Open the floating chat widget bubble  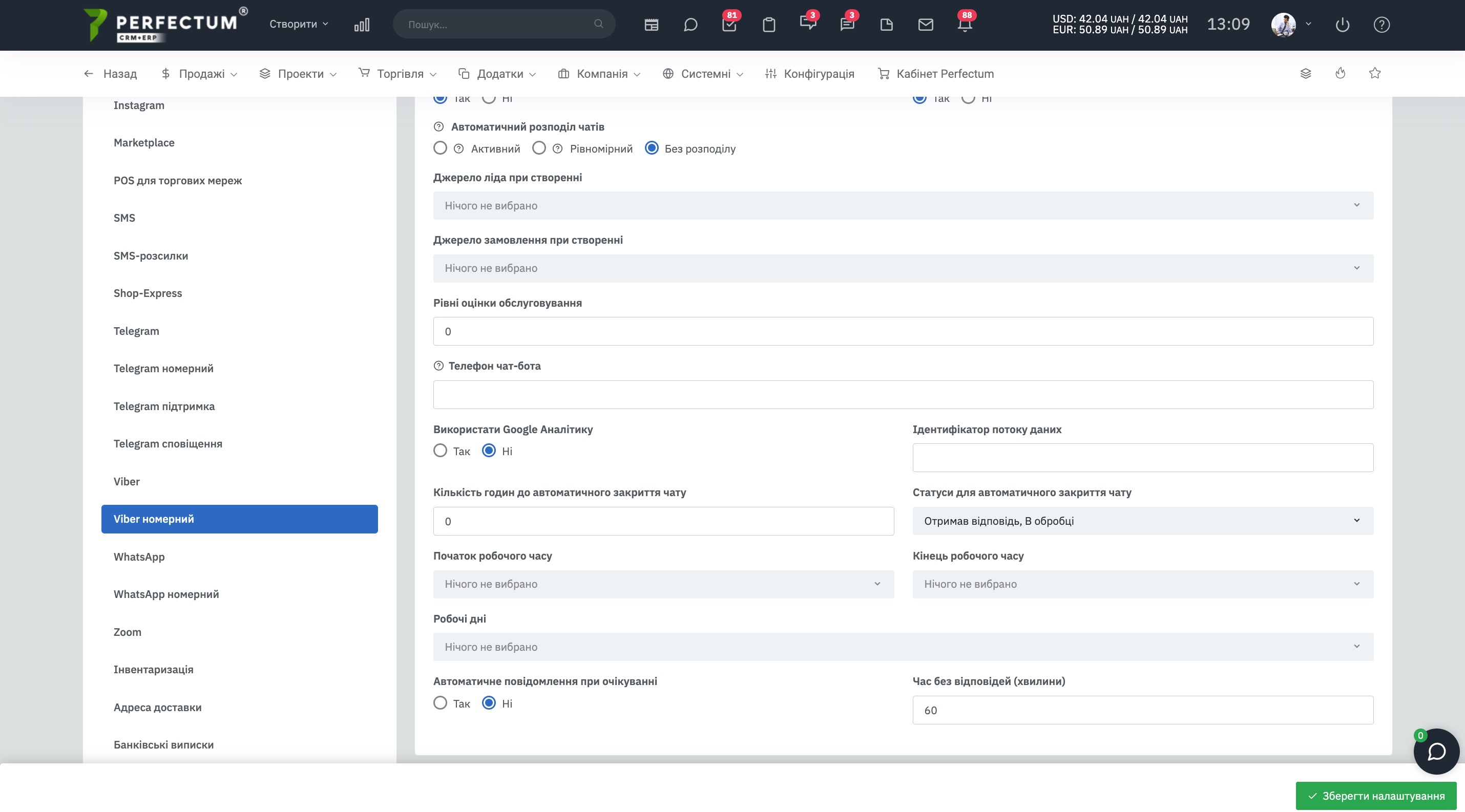point(1436,751)
